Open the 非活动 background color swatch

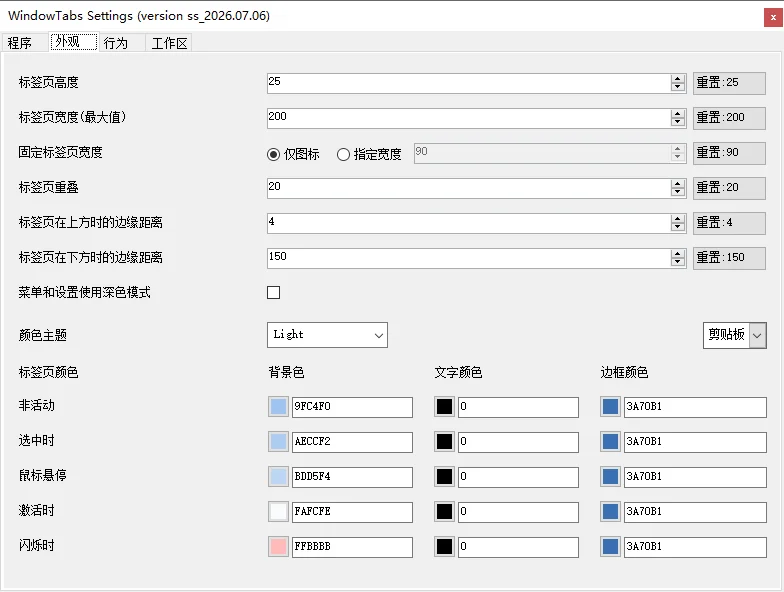coord(278,406)
